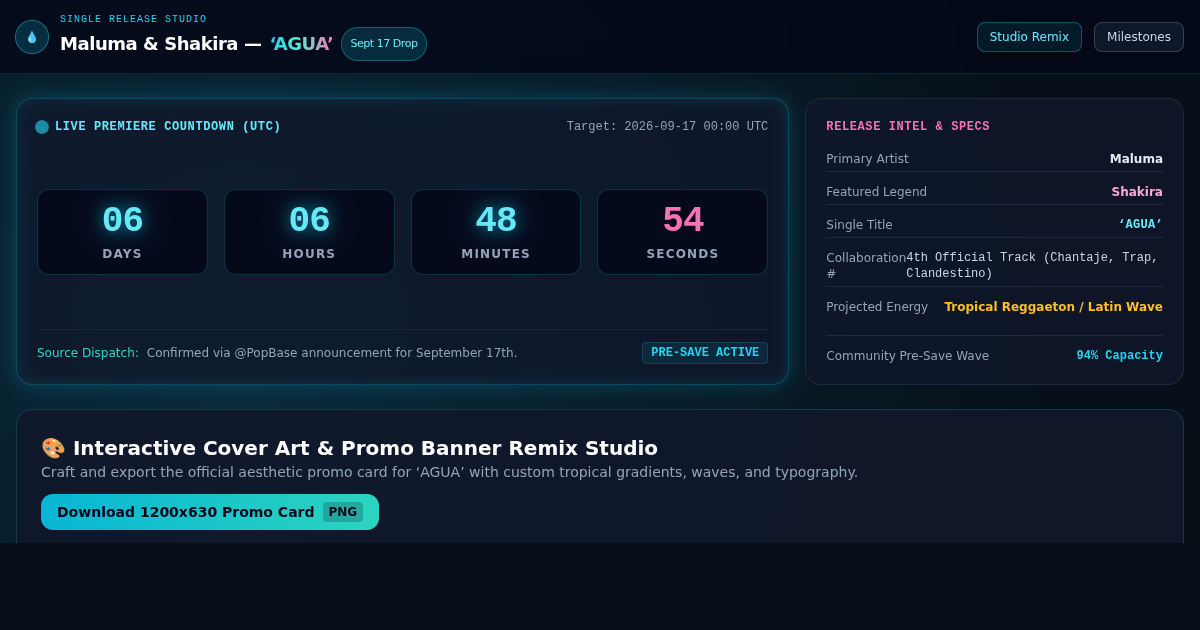The height and width of the screenshot is (630, 1200).
Task: Click the PRE-SAVE ACTIVE badge
Action: (x=705, y=353)
